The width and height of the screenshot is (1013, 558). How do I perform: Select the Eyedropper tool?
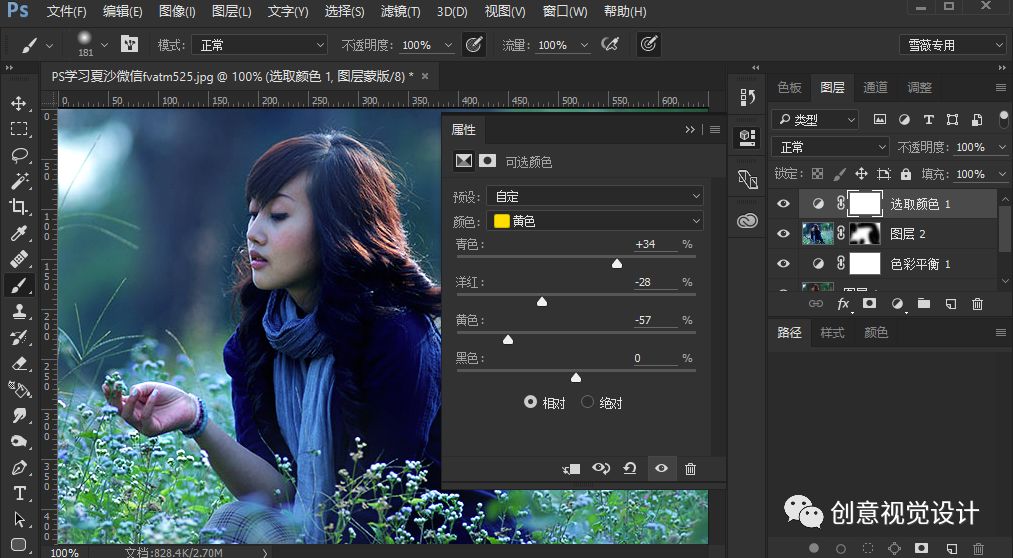[19, 232]
